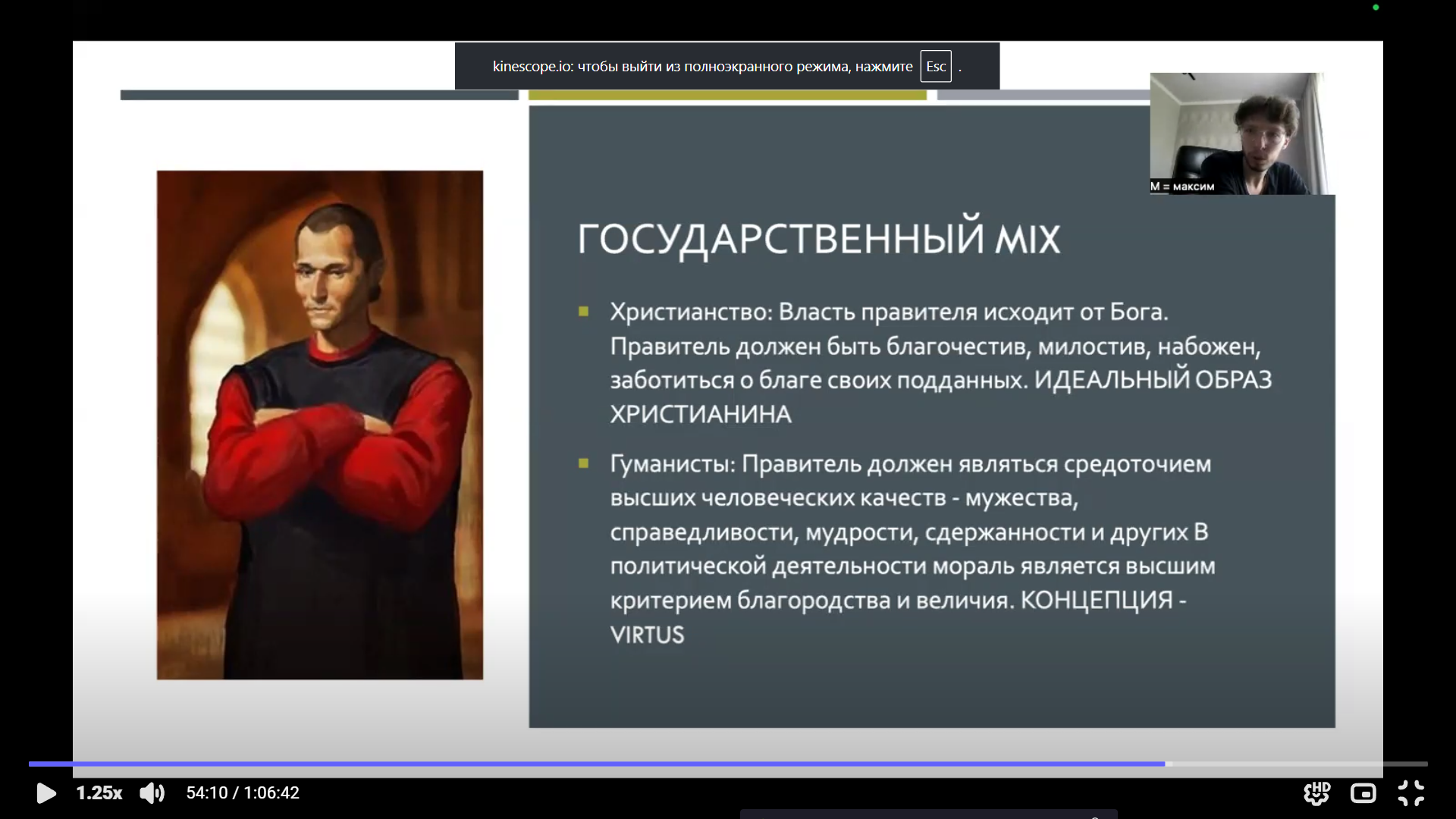This screenshot has width=1456, height=819.
Task: Enable picture-in-picture mode
Action: pos(1363,794)
